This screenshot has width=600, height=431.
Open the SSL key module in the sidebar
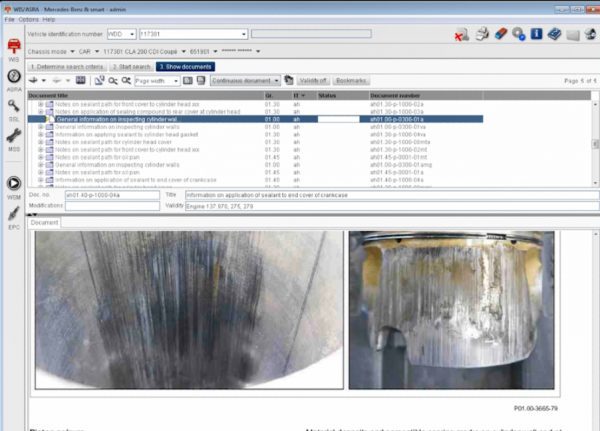coord(14,106)
